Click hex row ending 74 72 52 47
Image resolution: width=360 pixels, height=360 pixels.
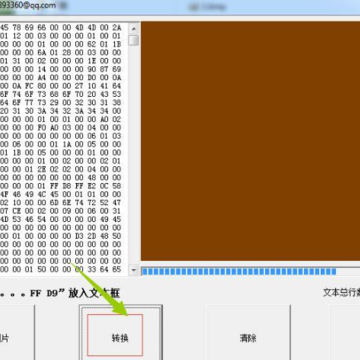point(60,203)
